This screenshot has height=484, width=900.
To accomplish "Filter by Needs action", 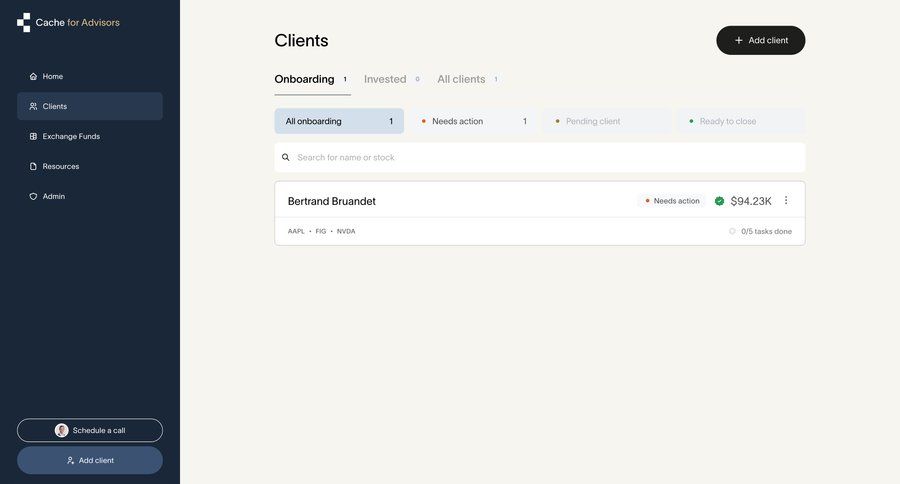I will tap(473, 121).
